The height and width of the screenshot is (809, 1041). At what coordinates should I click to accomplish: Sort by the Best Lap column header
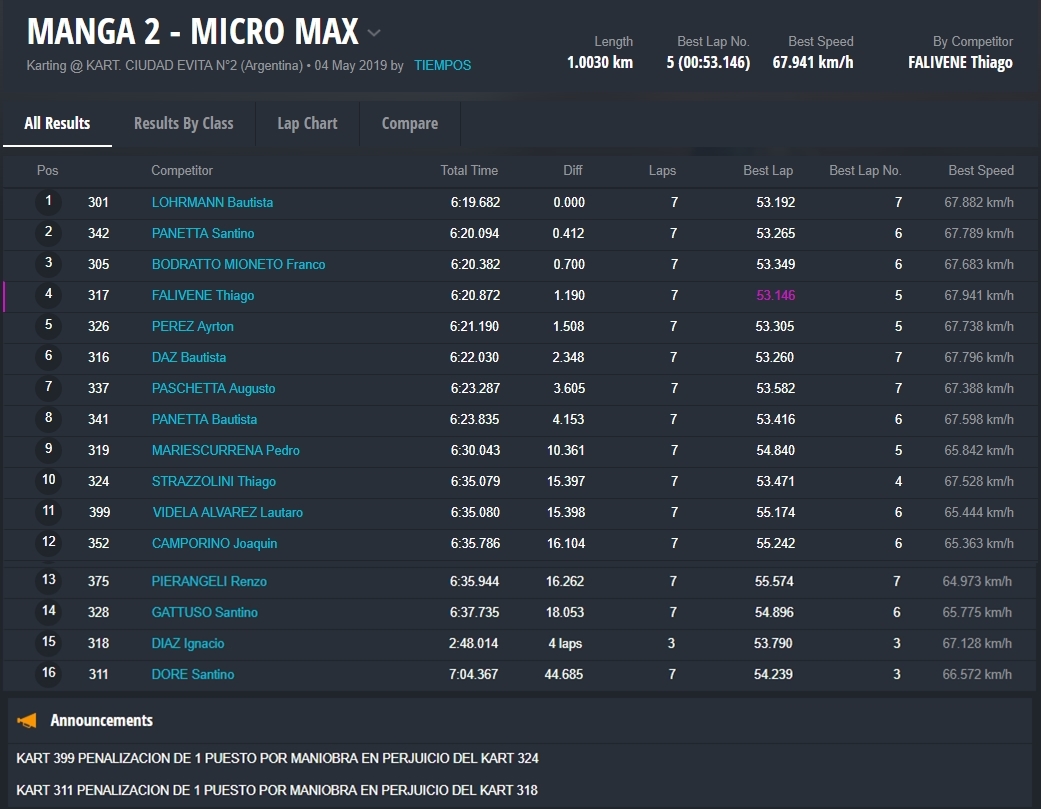point(768,171)
